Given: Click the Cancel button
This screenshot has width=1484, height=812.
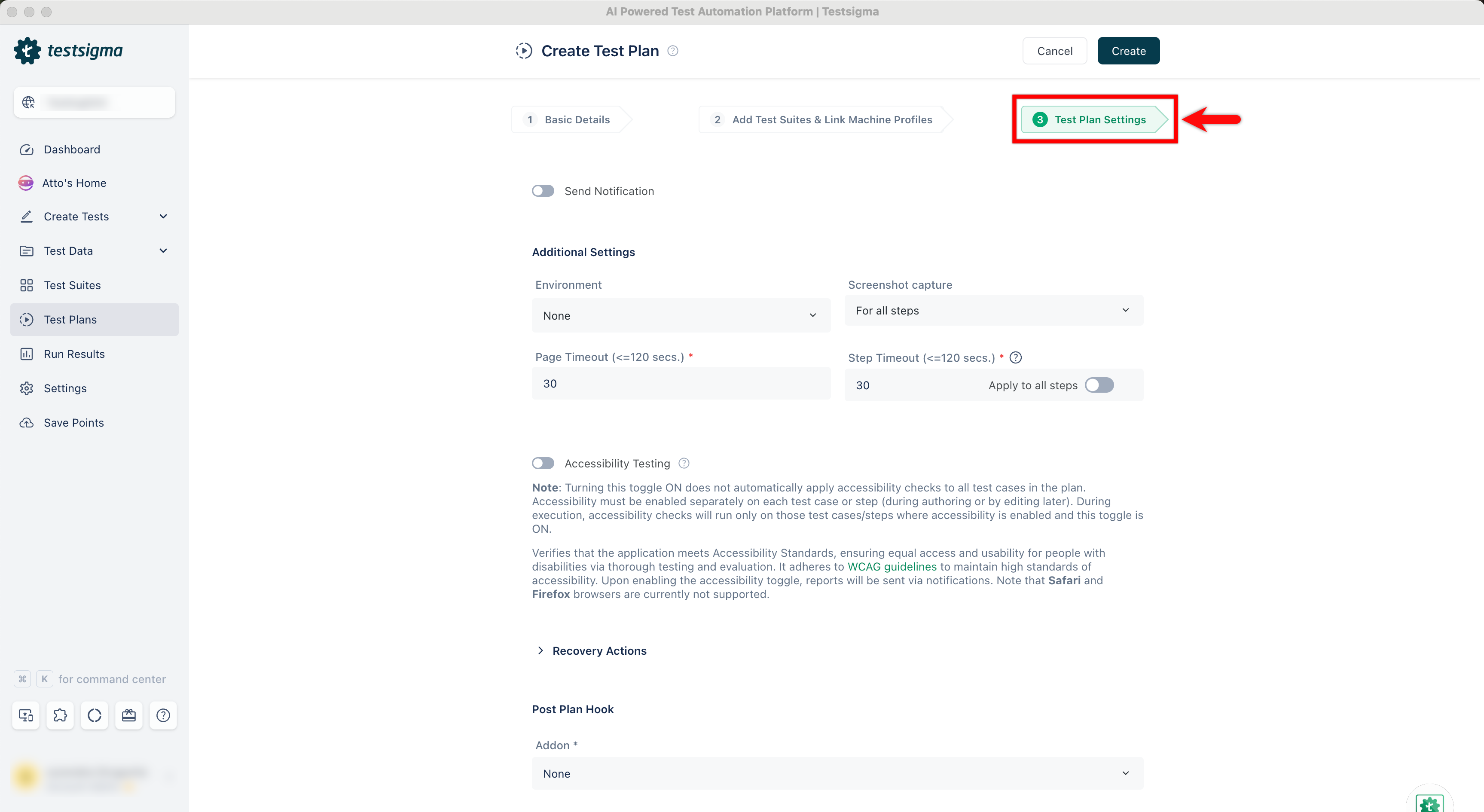Looking at the screenshot, I should (x=1055, y=51).
